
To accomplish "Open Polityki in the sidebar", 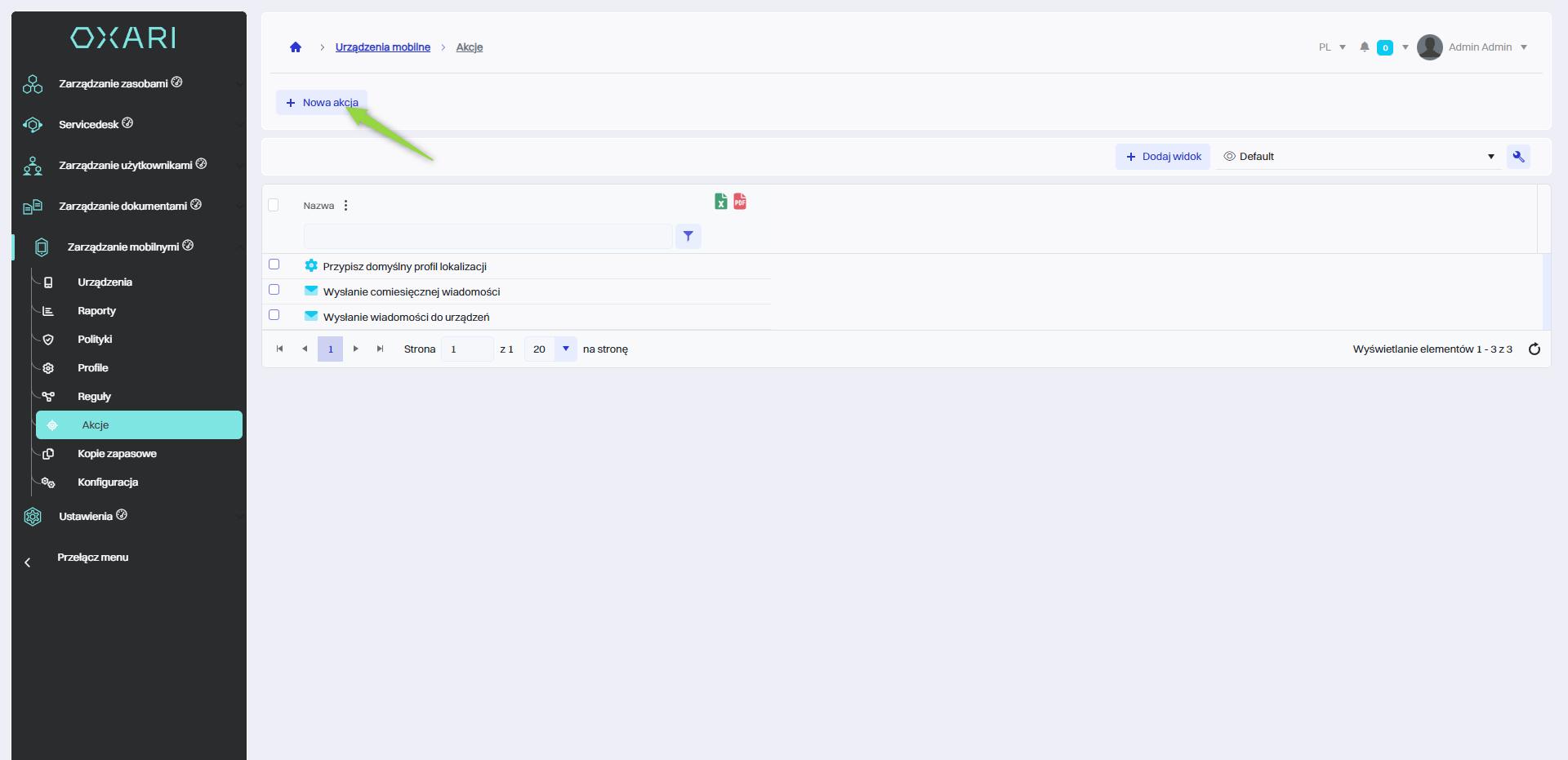I will pos(95,340).
